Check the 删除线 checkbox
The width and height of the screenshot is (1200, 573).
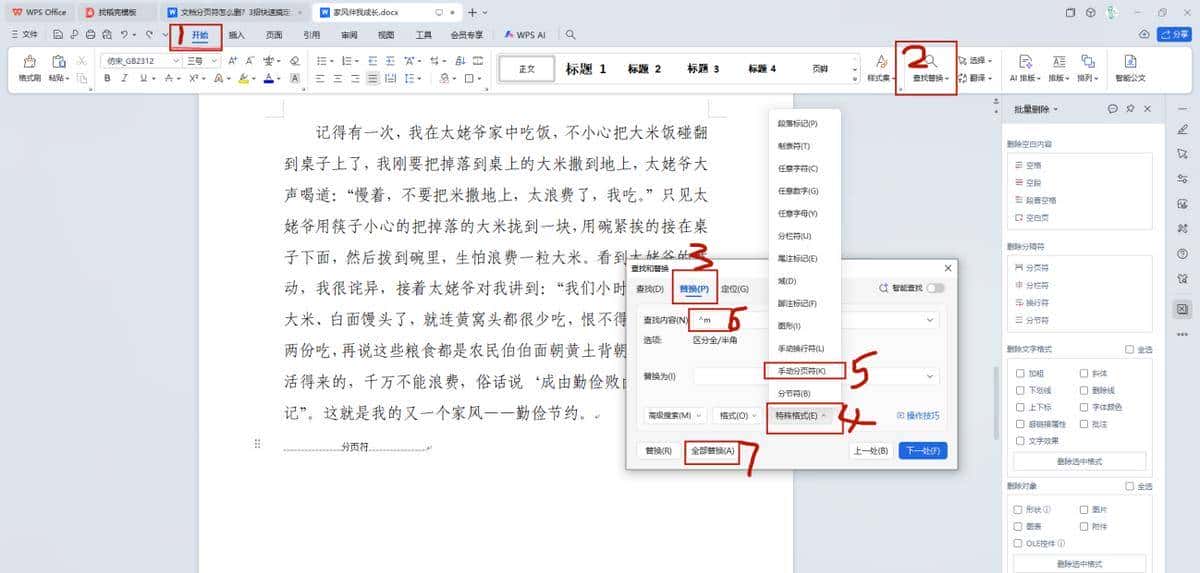point(1085,390)
